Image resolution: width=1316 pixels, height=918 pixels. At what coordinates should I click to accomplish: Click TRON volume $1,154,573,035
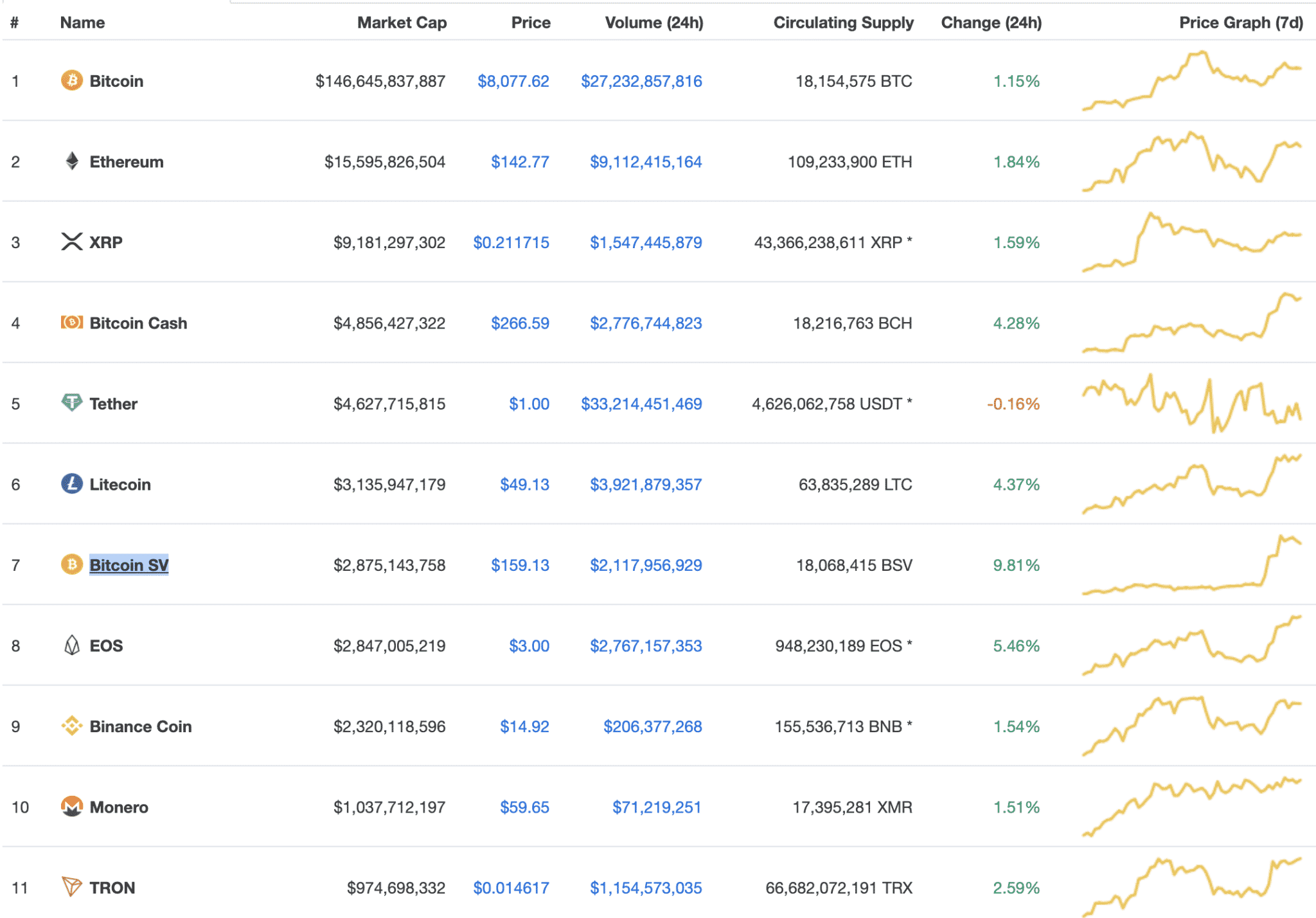(646, 888)
